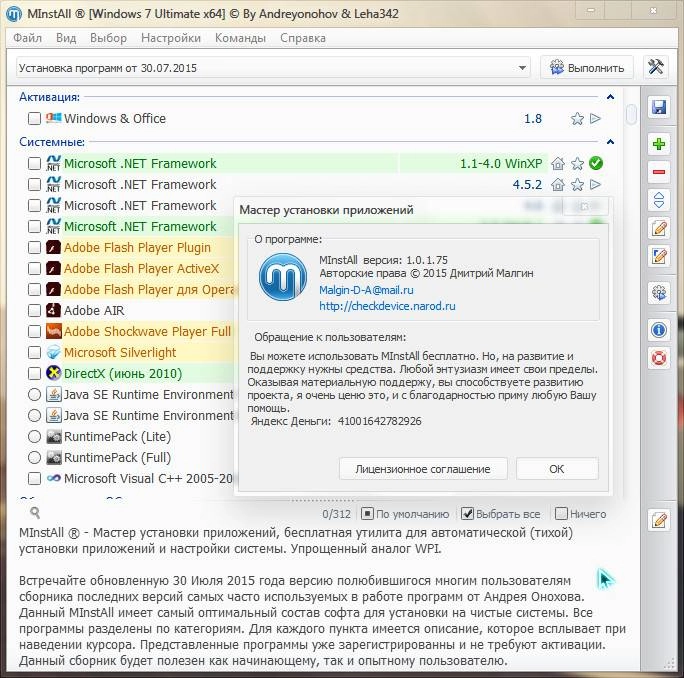Click the blue-framed pencil edit icon in sidebar

659,257
